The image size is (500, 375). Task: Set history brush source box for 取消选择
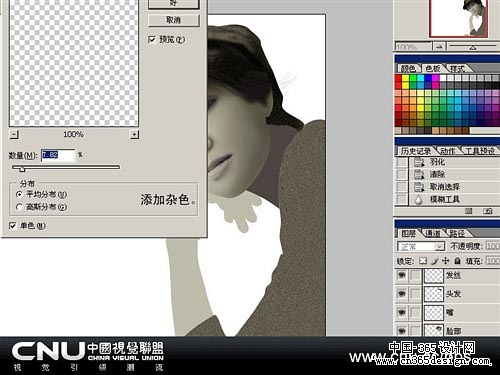coord(402,187)
